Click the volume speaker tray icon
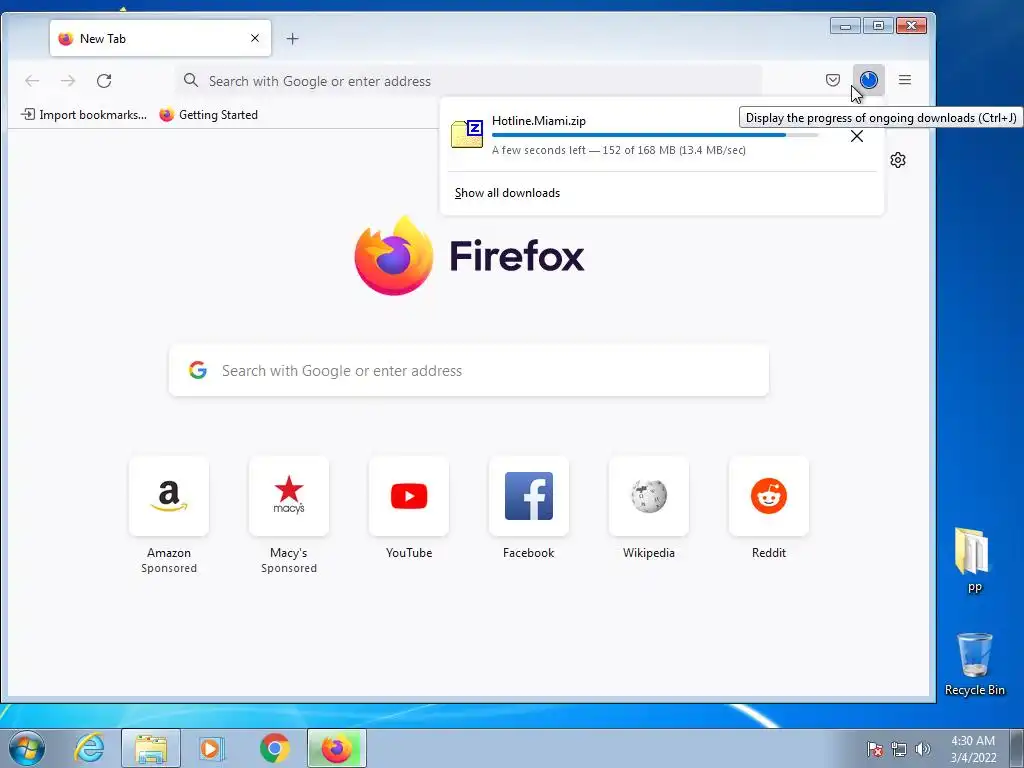The image size is (1024, 768). coord(922,749)
